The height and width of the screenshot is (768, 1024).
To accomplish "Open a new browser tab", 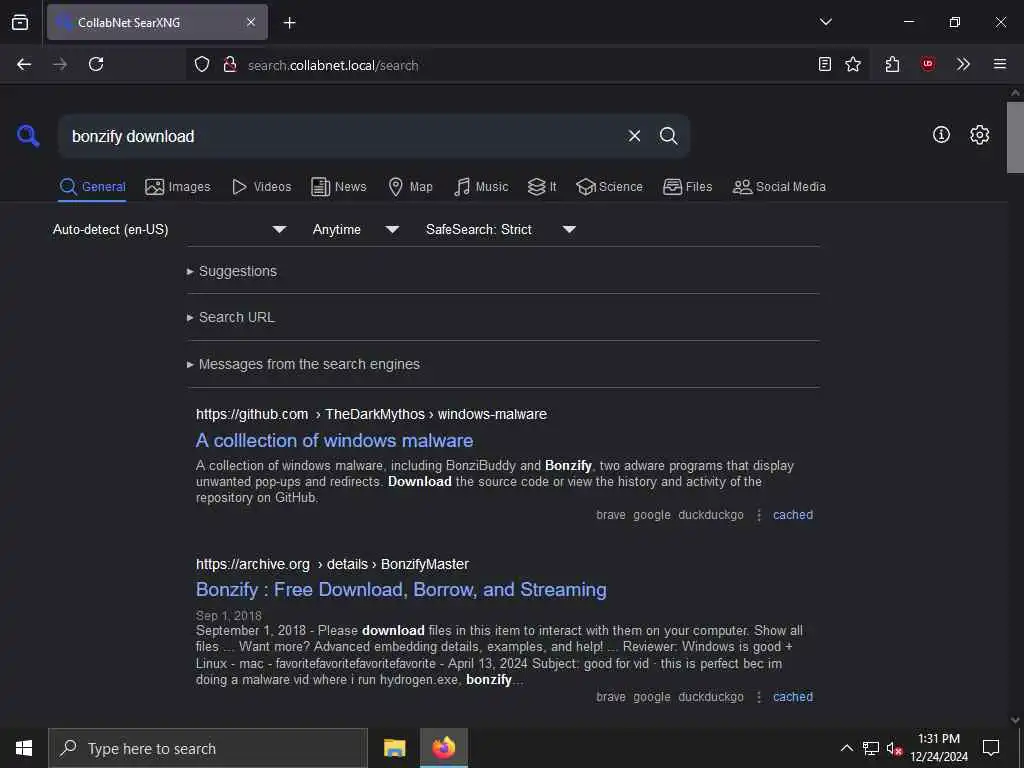I will coord(289,23).
